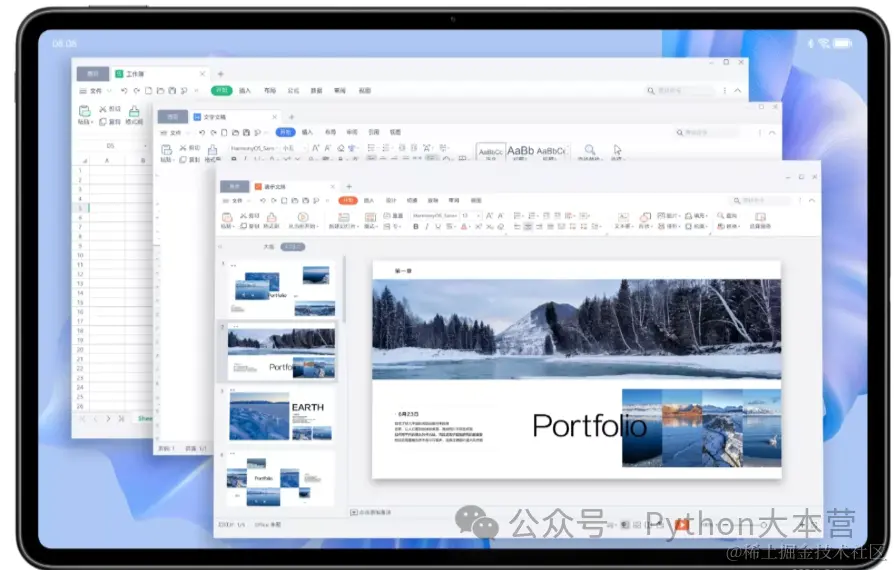This screenshot has width=894, height=570.
Task: Click Copy (复制) in presentation window
Action: point(250,226)
